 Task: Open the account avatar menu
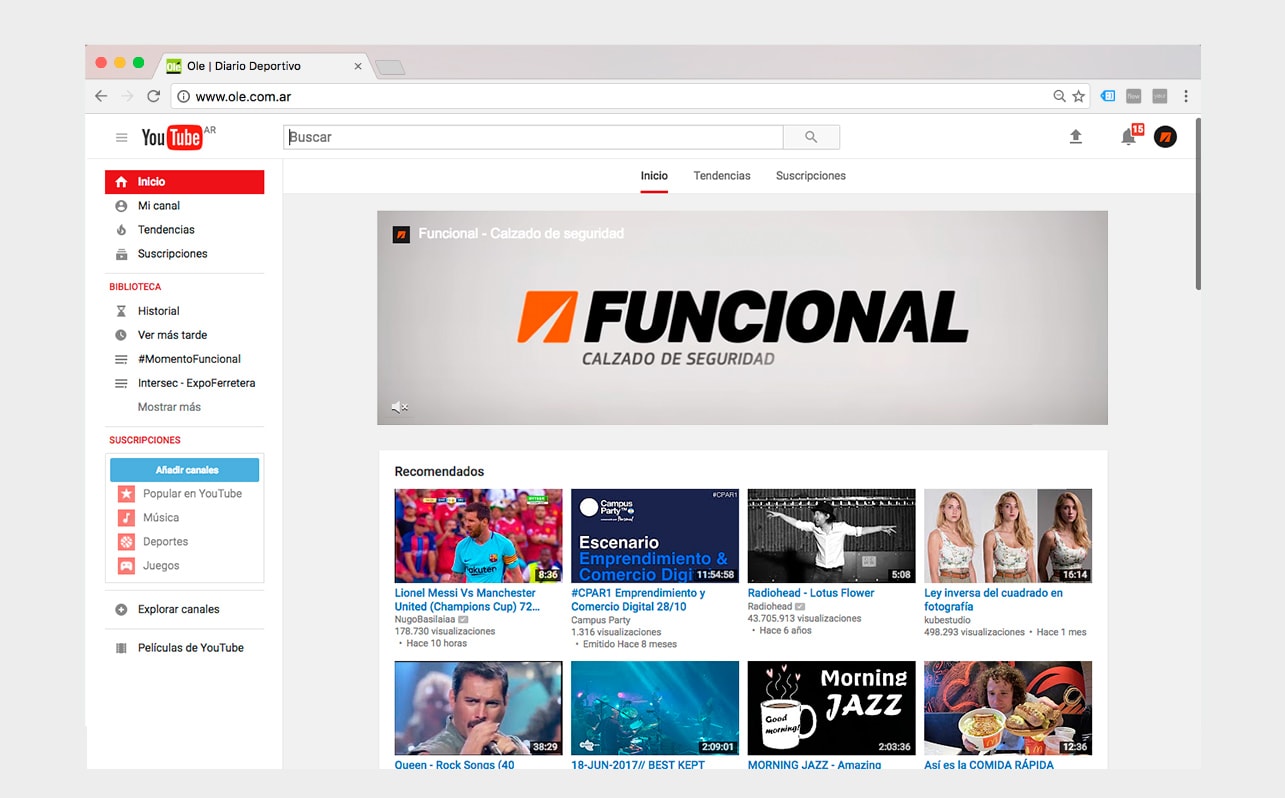tap(1165, 137)
